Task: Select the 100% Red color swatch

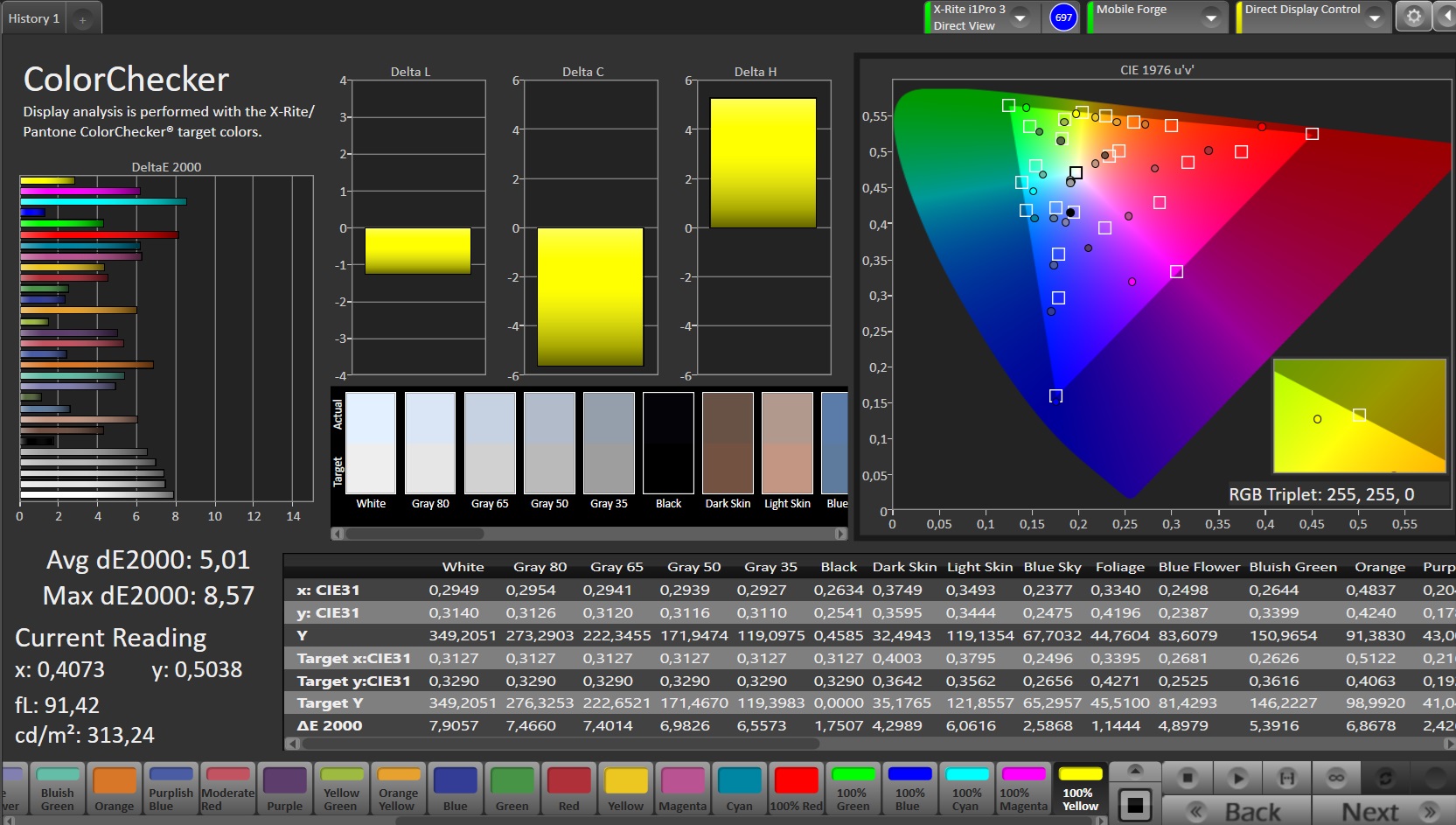Action: pos(796,789)
